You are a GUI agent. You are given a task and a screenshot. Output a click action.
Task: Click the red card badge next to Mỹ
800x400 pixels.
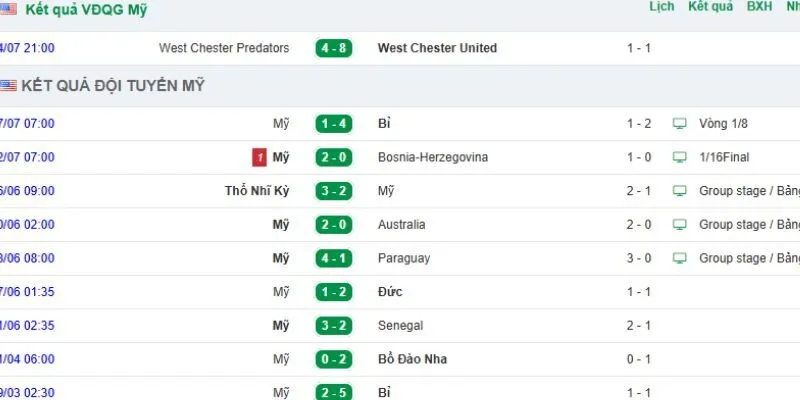(x=259, y=158)
